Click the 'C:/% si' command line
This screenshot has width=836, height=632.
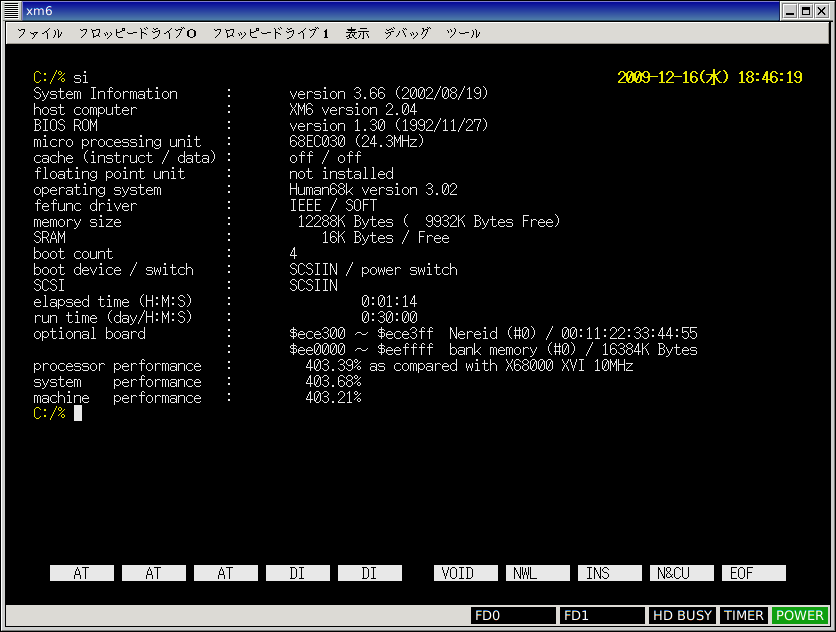coord(61,78)
